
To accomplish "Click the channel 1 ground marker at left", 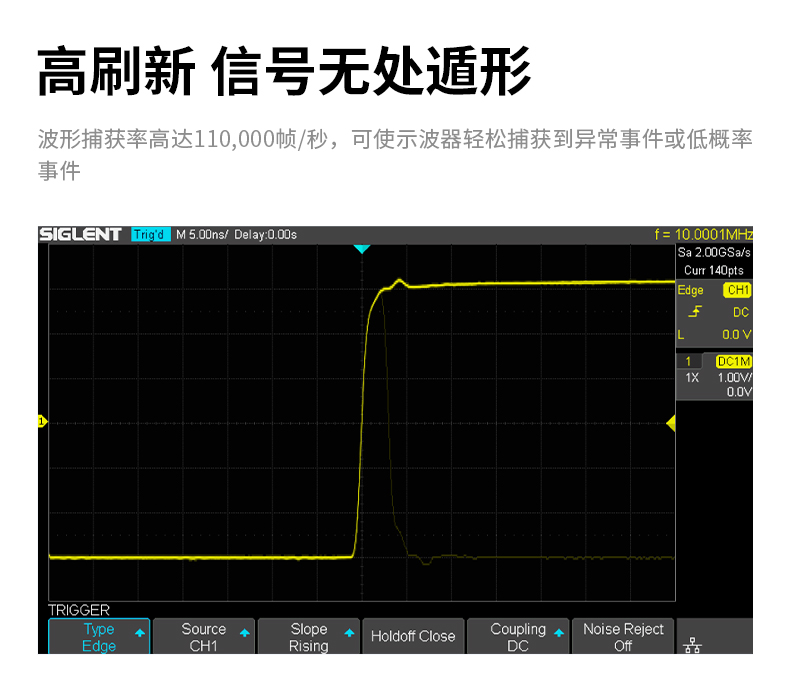I will click(42, 421).
